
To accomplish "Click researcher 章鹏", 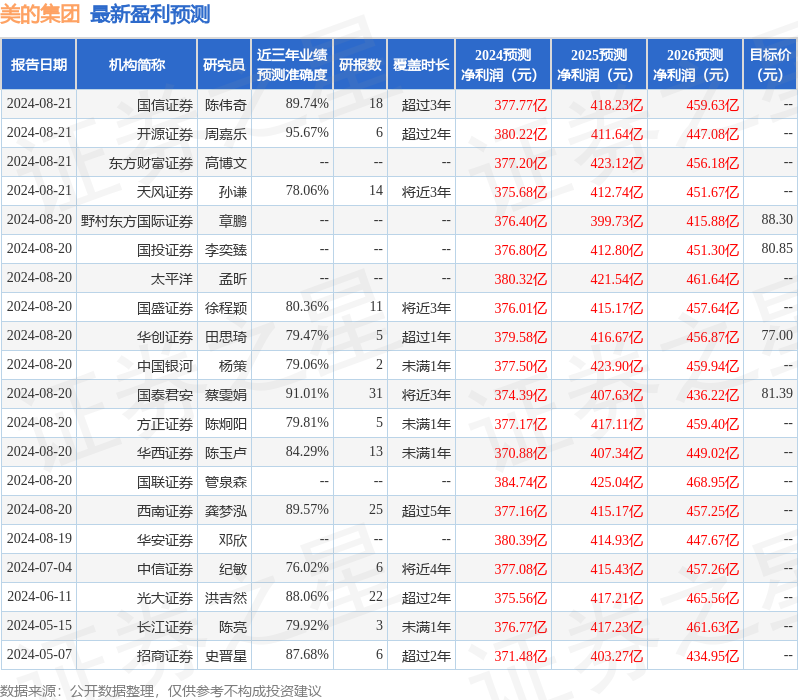I will click(233, 221).
